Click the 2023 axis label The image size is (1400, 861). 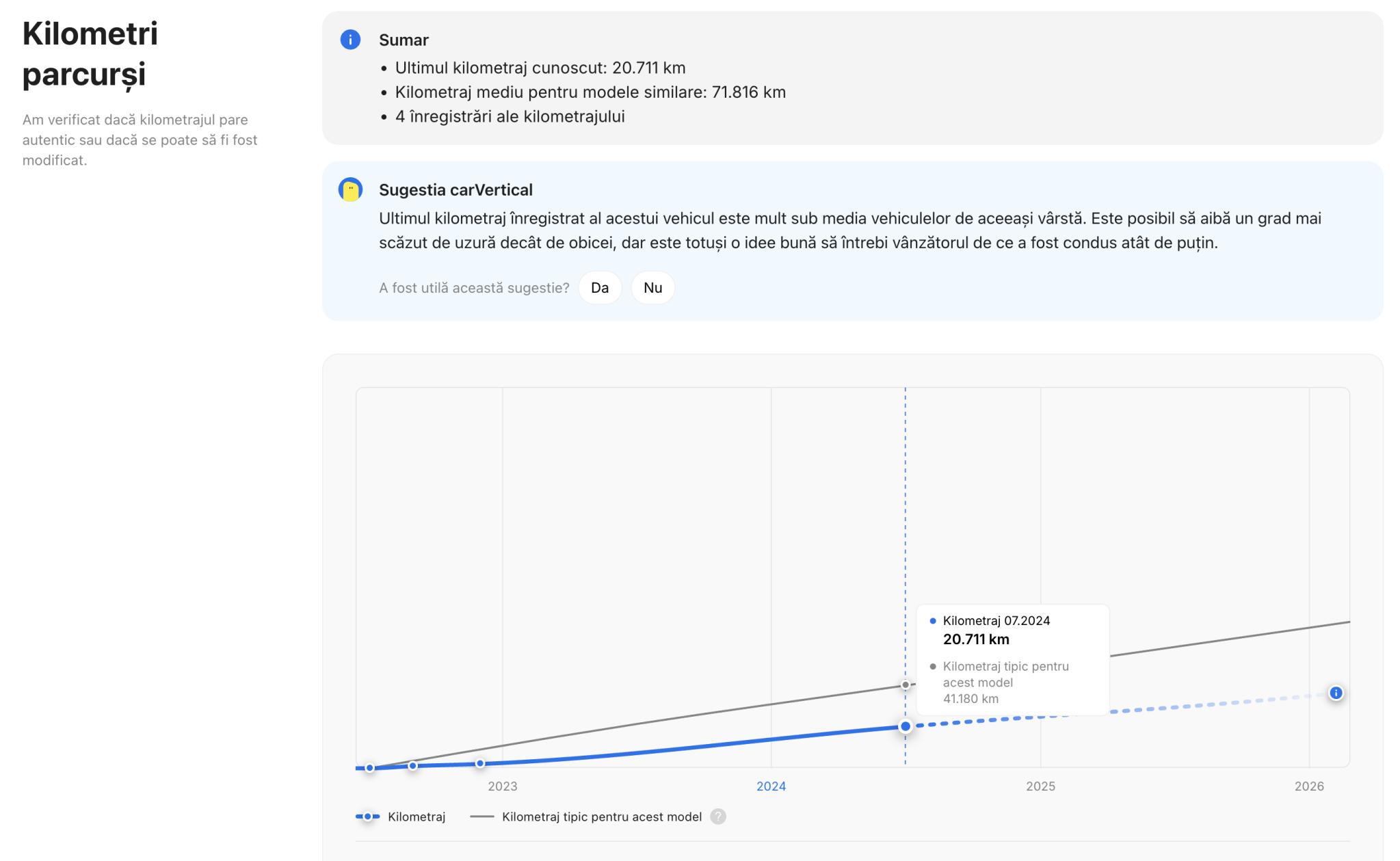pos(502,786)
